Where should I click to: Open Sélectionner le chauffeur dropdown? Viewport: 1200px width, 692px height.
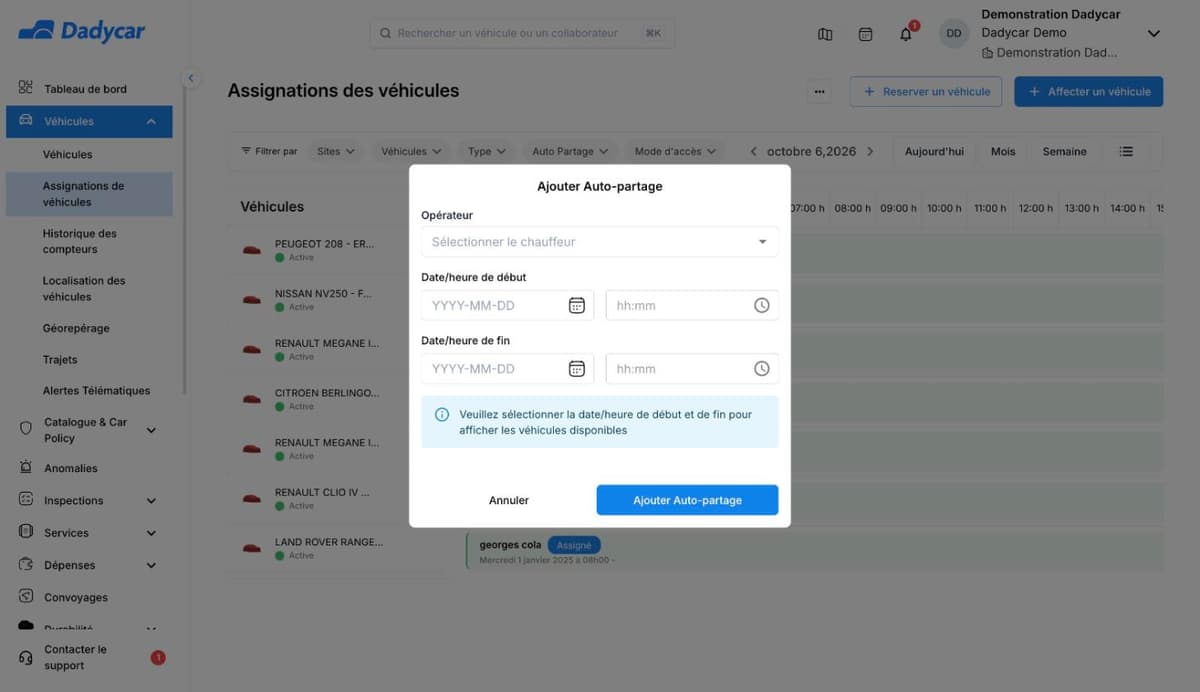tap(600, 242)
